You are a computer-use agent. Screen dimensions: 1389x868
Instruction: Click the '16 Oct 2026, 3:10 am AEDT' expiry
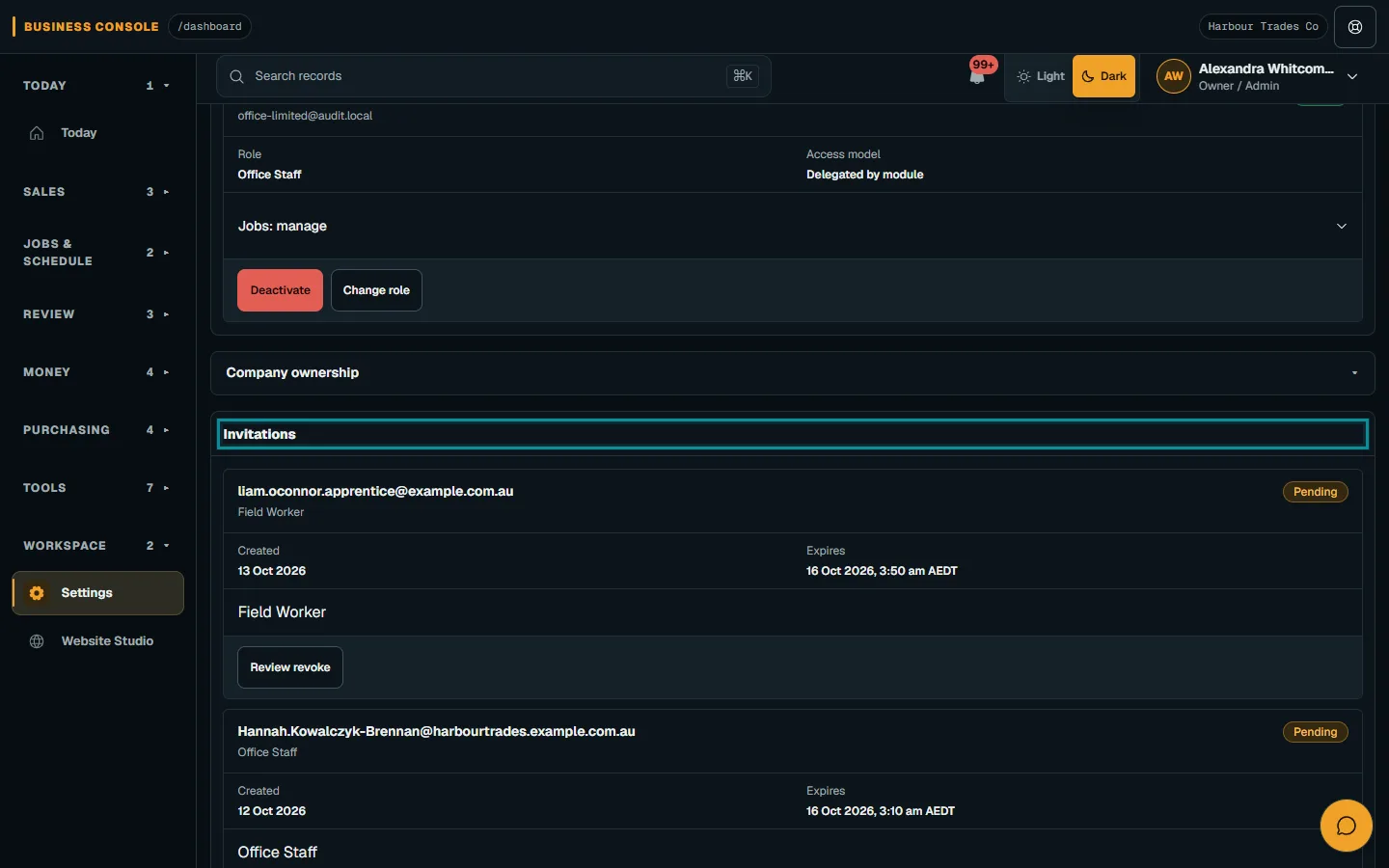[881, 811]
